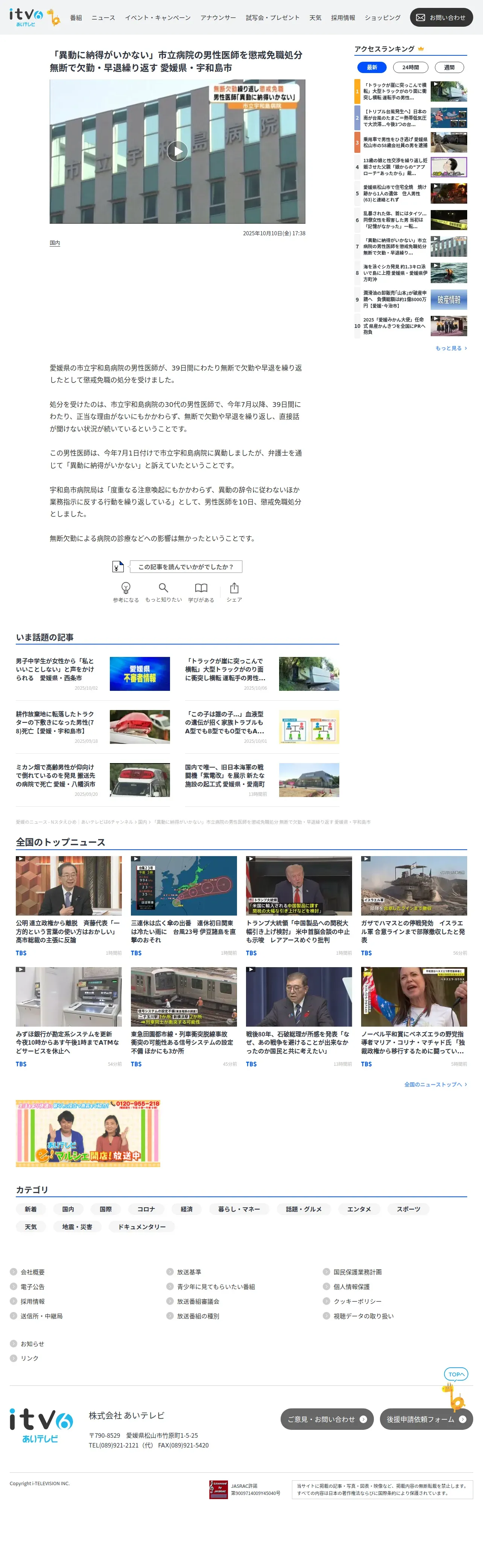The height and width of the screenshot is (1568, 483).
Task: Select the コロナ category chip
Action: point(146,1209)
